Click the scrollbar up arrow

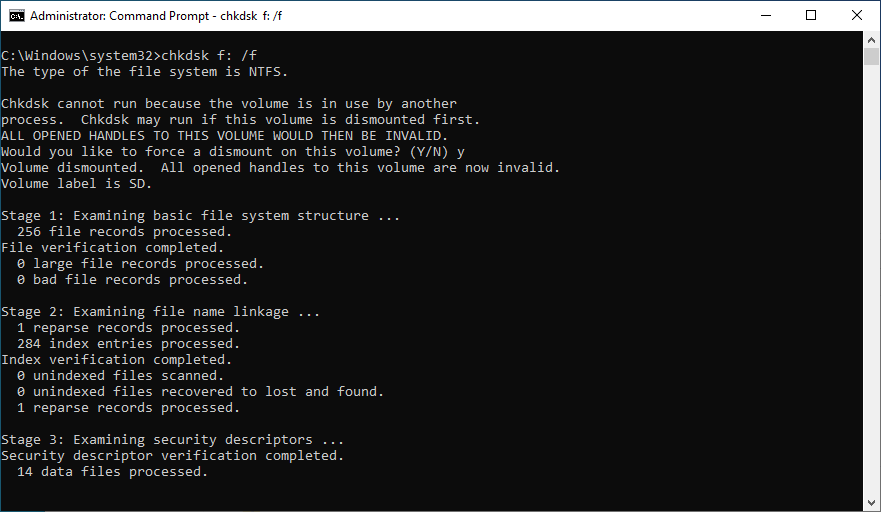click(872, 40)
